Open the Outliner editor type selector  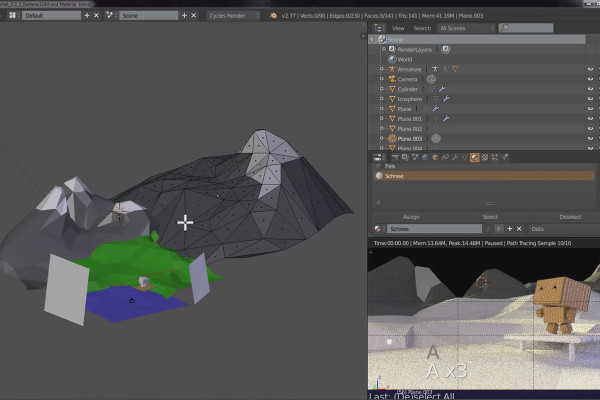[x=378, y=28]
